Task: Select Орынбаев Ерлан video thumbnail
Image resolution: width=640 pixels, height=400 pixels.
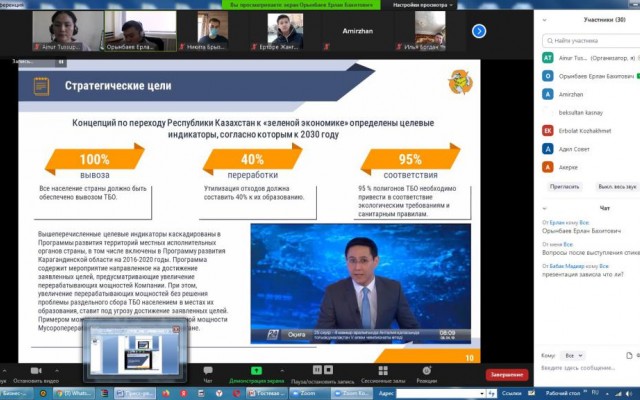Action: point(140,31)
